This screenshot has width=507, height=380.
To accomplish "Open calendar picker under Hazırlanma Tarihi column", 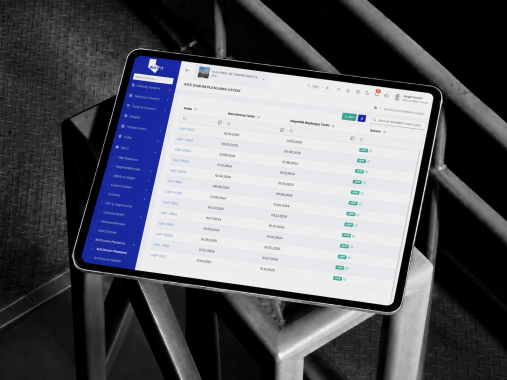I will click(x=282, y=130).
